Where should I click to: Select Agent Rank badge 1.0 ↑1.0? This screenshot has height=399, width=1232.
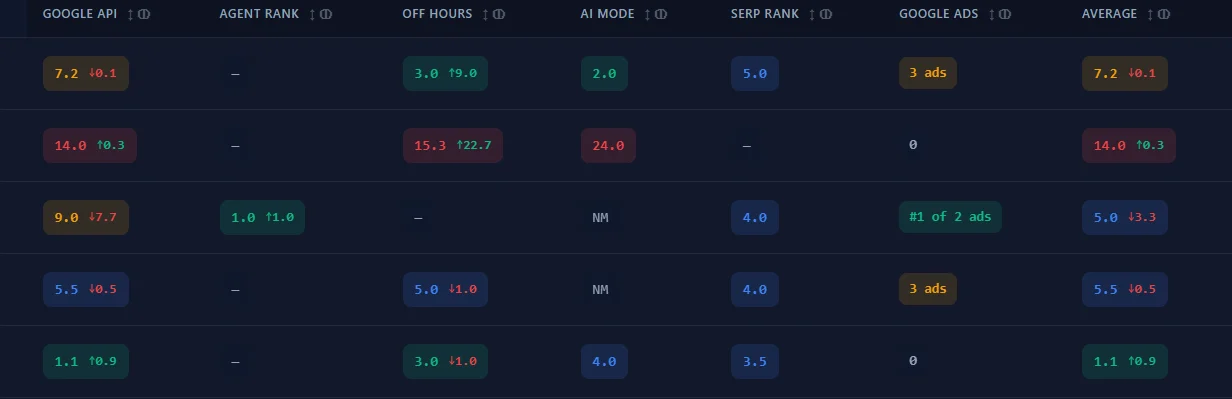click(262, 217)
